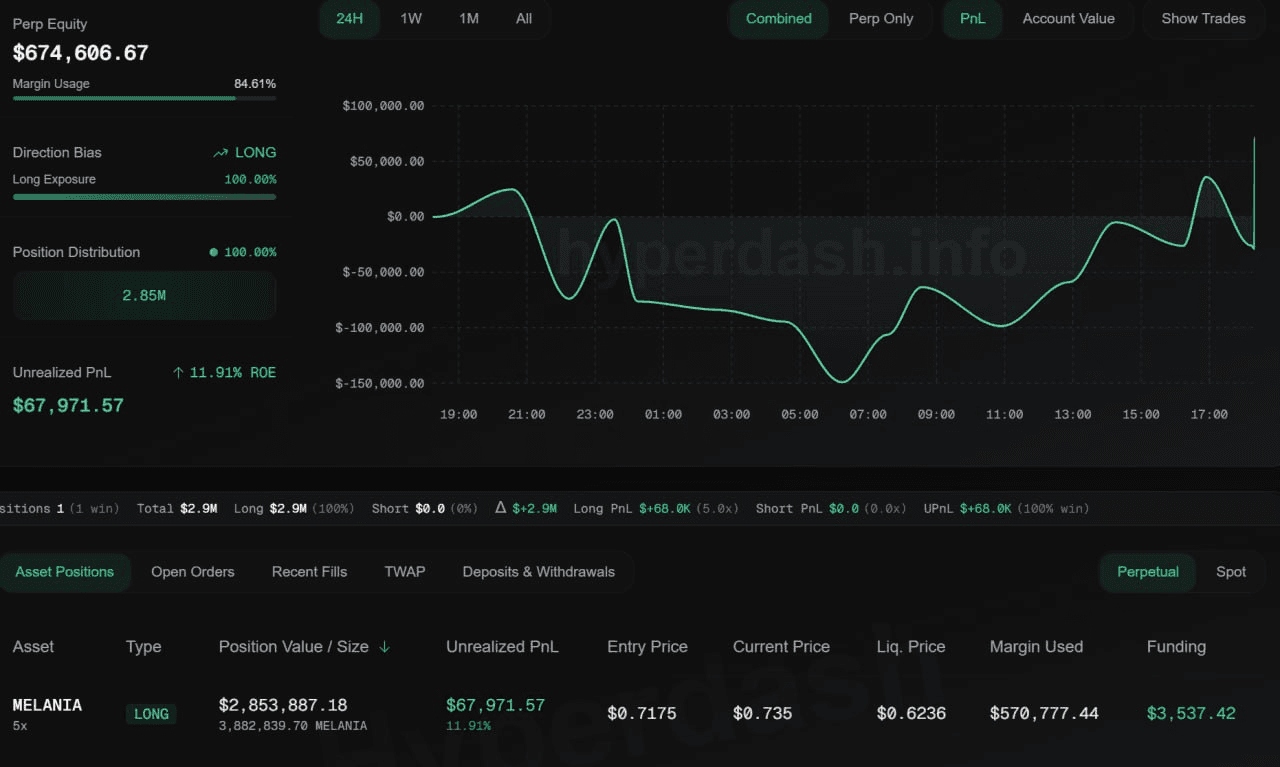Open the TWAP tab
This screenshot has width=1280, height=767.
[x=405, y=572]
